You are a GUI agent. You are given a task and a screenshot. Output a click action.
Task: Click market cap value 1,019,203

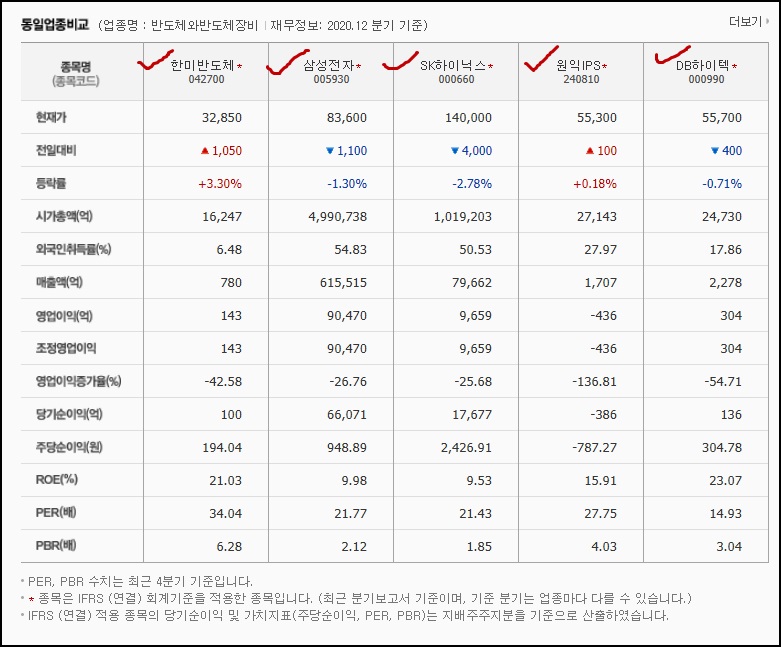pos(463,217)
